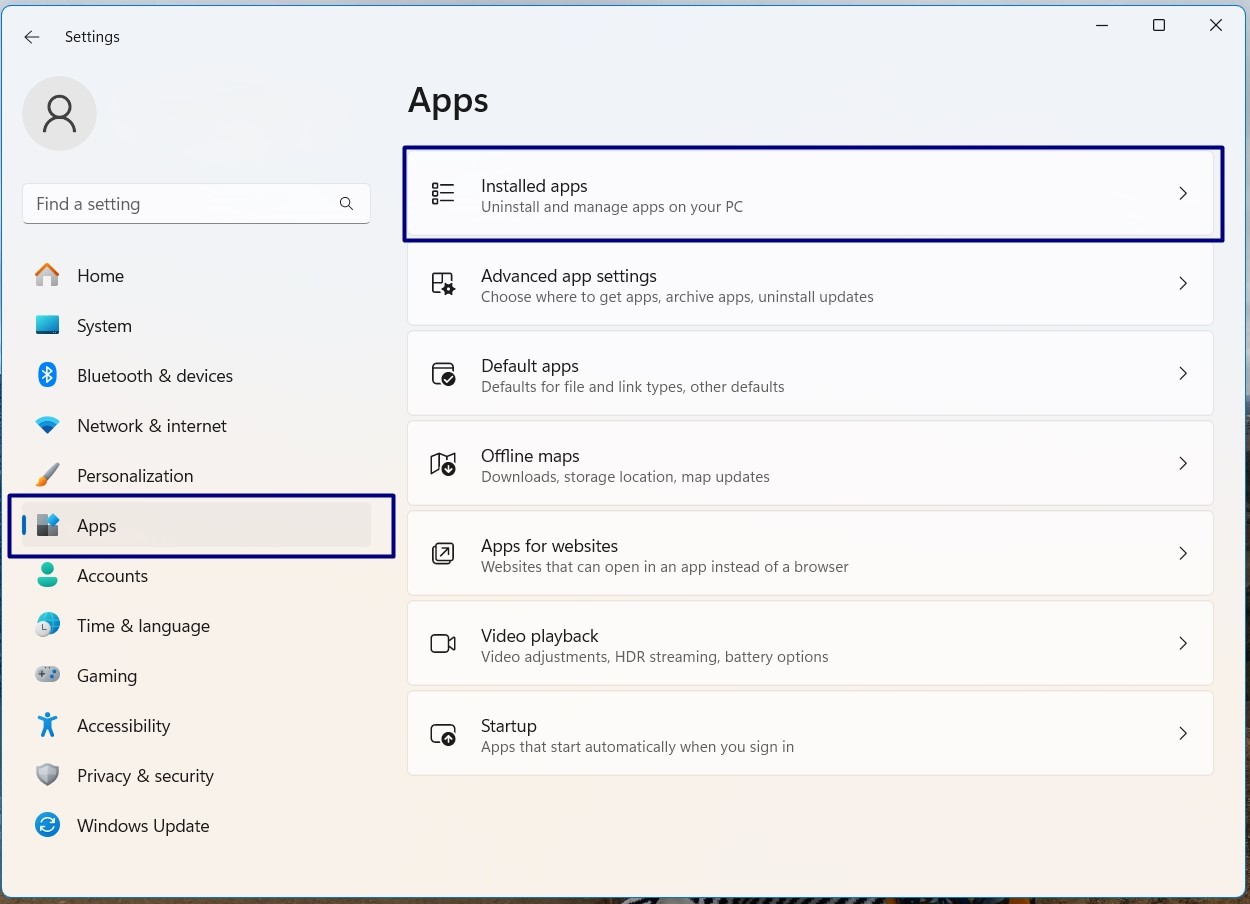
Task: Go to System in the sidebar
Action: 104,326
